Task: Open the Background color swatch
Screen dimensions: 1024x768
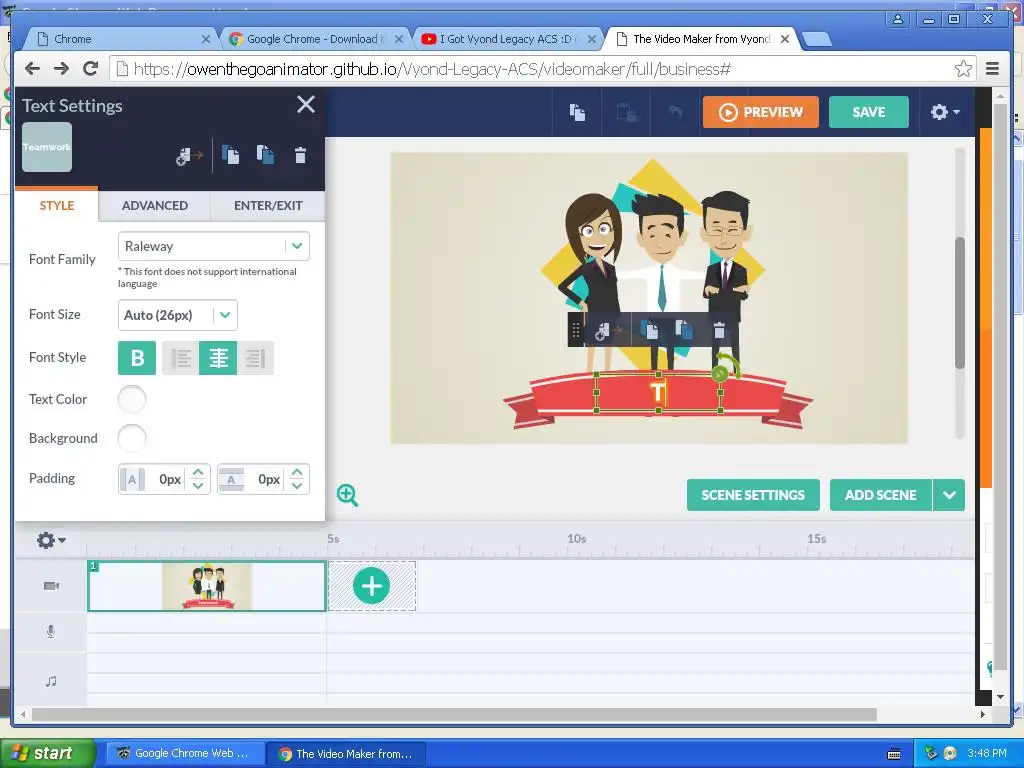Action: 132,438
